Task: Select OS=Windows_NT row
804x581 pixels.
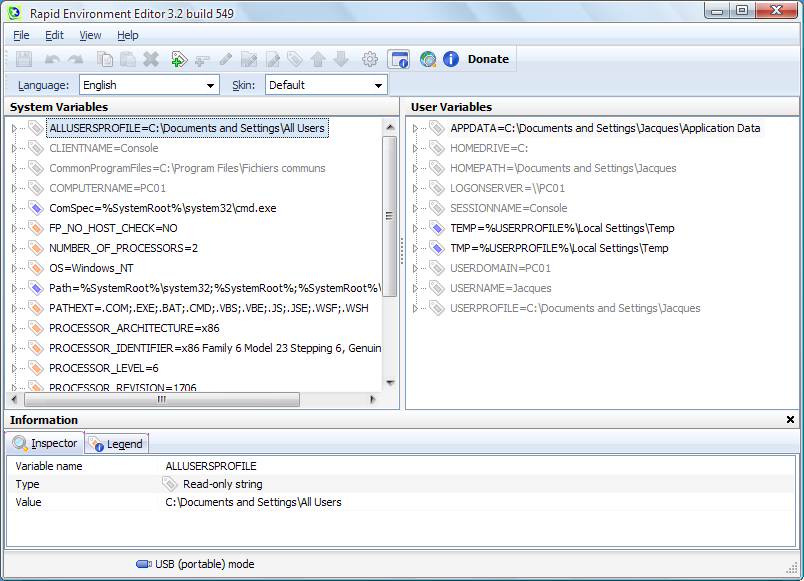Action: point(91,268)
